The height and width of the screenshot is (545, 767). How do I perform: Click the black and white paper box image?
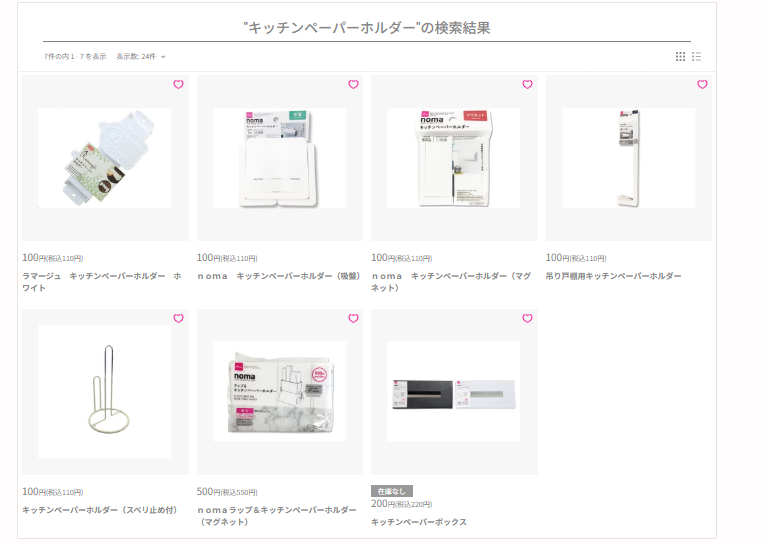tap(454, 391)
